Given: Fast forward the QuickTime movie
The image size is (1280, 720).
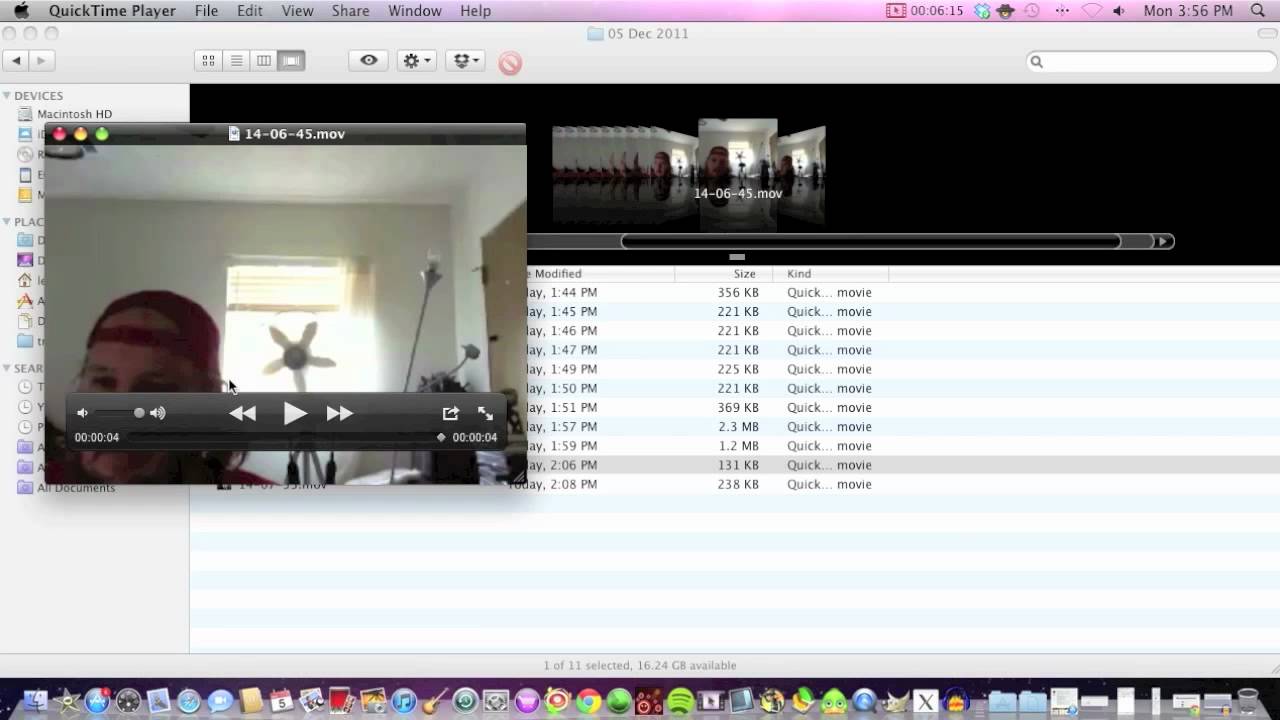Looking at the screenshot, I should 340,413.
